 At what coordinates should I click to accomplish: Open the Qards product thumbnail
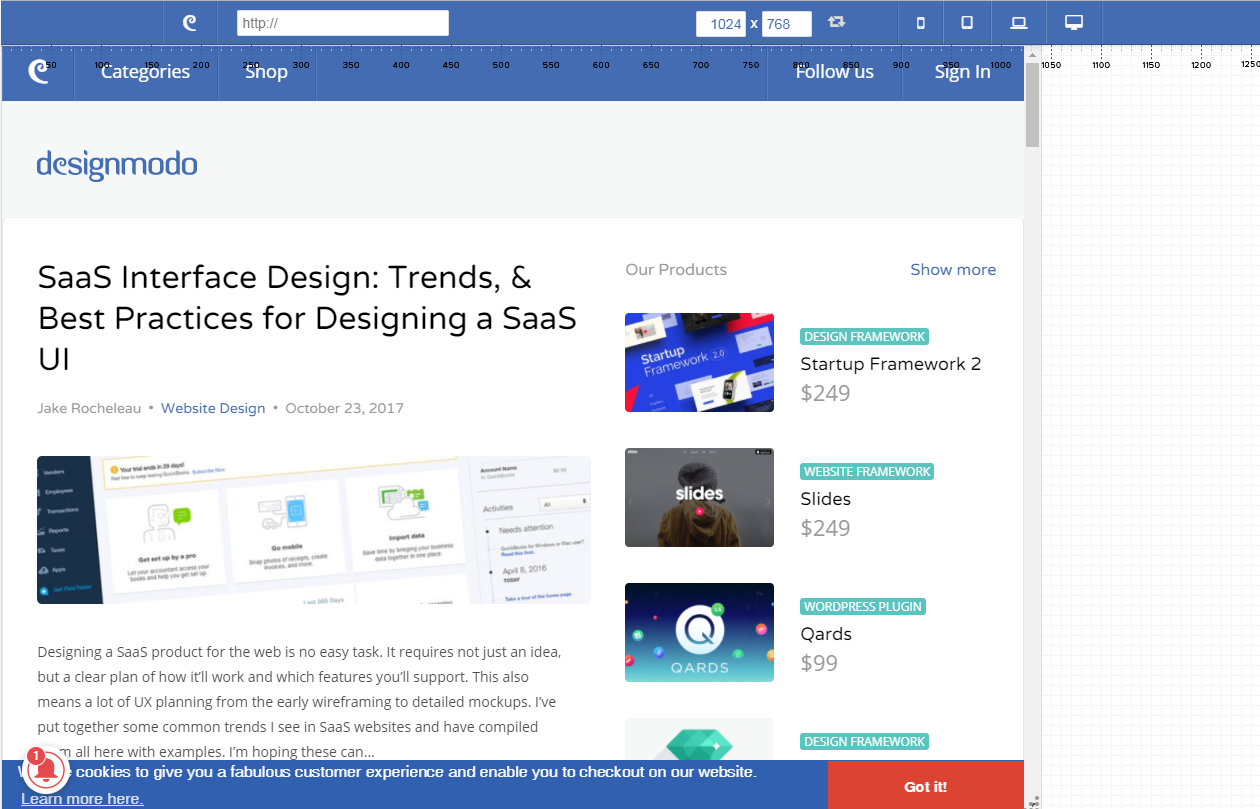pos(699,632)
